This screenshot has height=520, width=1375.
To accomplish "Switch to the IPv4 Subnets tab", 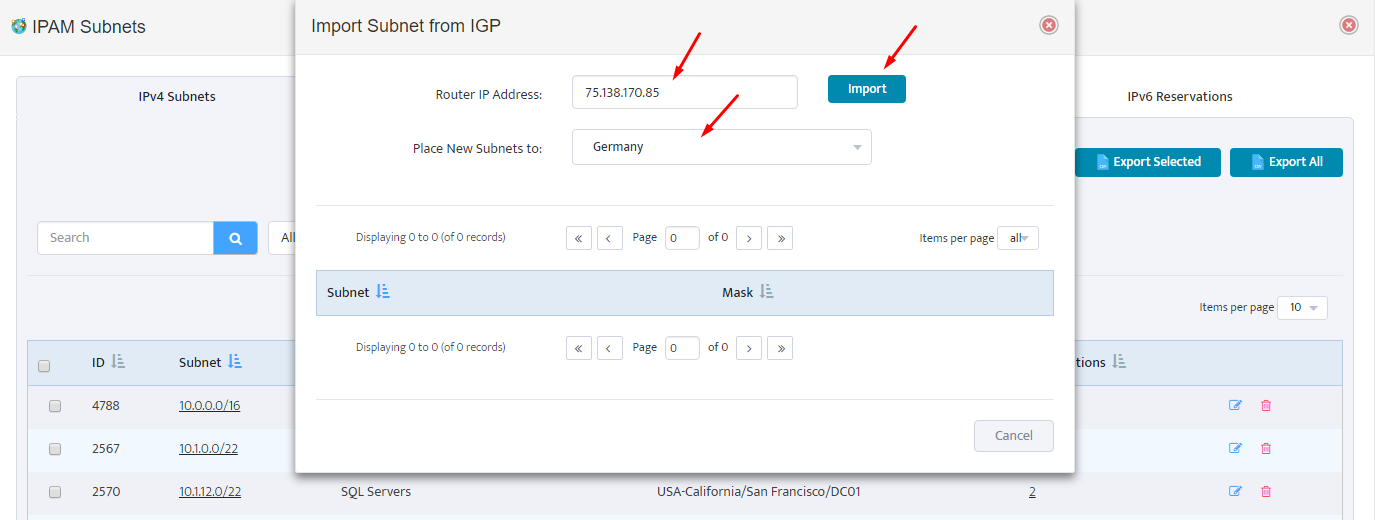I will coord(177,97).
